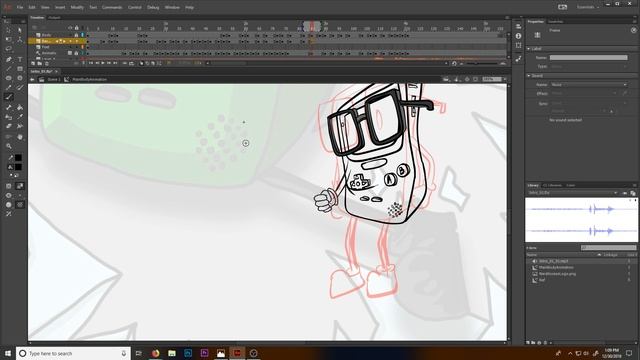
Task: Select the highlighted Brush tool
Action: pos(9,97)
